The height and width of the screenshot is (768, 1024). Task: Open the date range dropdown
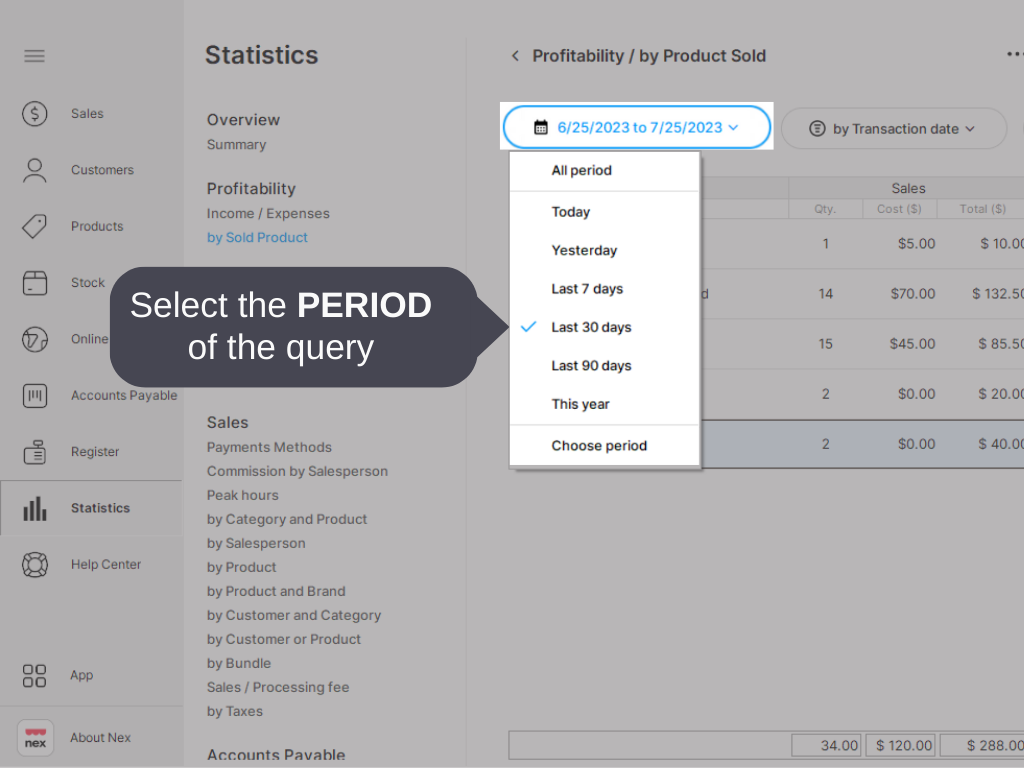coord(637,127)
